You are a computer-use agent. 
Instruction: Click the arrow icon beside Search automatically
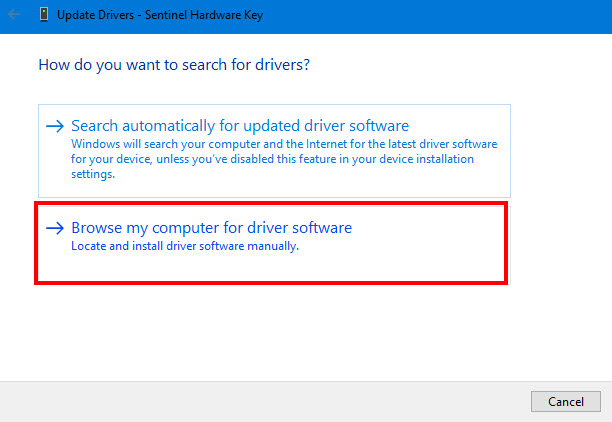(55, 126)
